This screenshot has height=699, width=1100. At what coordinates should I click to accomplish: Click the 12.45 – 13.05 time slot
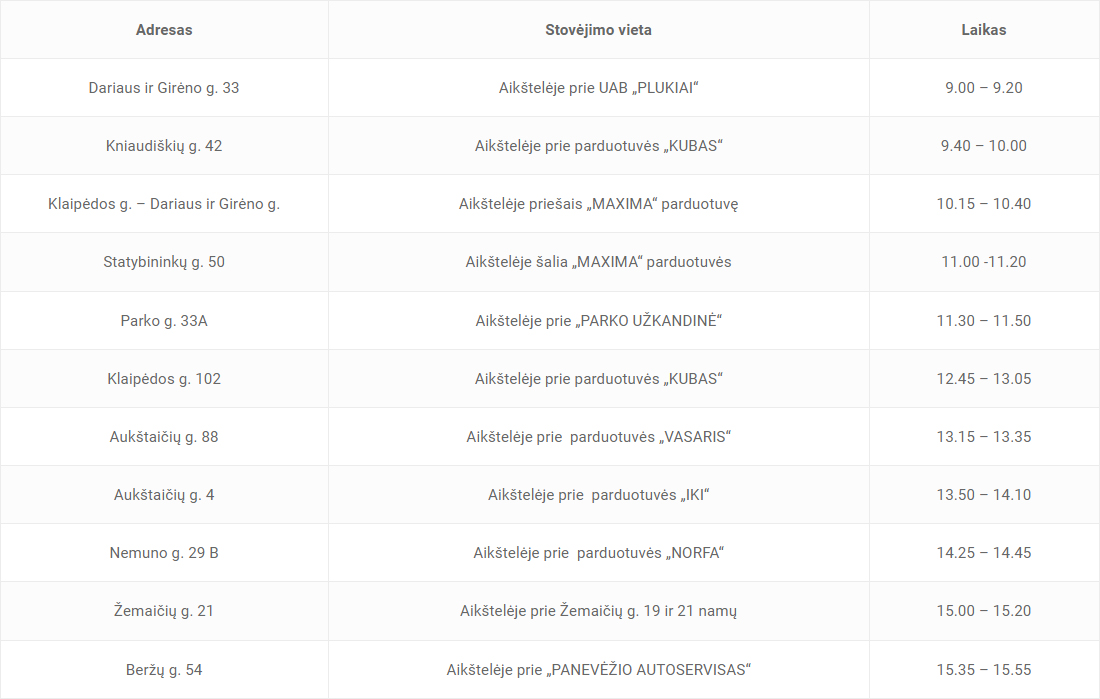click(x=983, y=379)
